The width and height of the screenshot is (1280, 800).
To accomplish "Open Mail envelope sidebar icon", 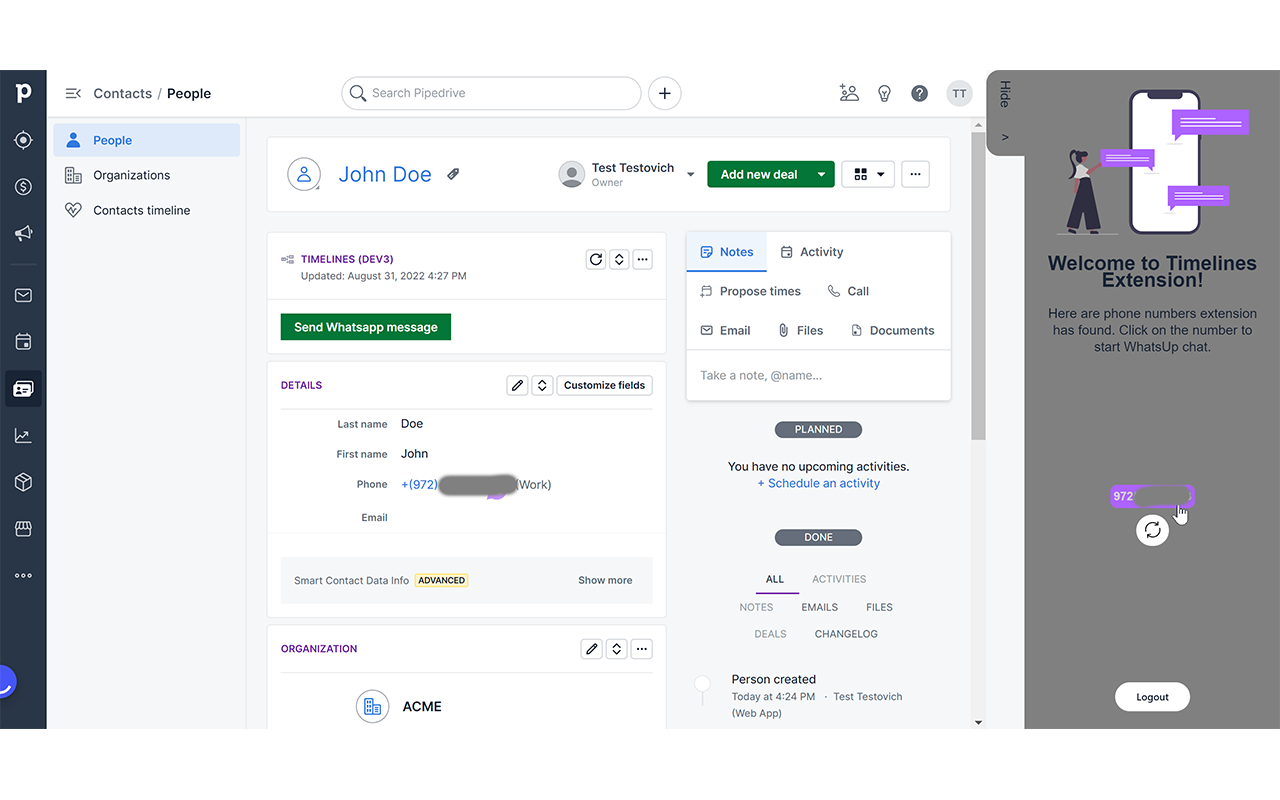I will 23,295.
